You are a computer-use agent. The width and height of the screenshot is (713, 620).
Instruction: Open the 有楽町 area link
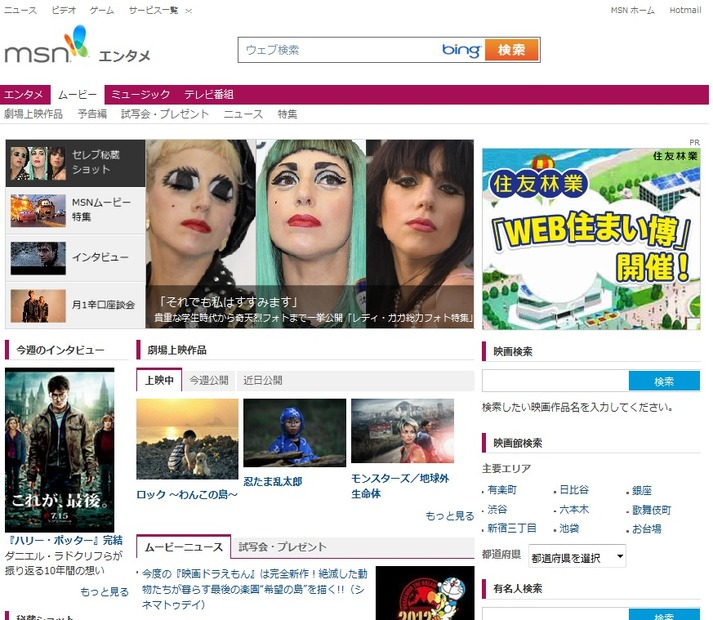tap(502, 490)
